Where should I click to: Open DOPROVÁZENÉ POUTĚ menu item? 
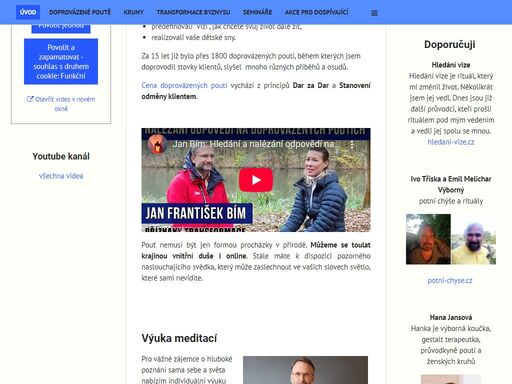(80, 12)
